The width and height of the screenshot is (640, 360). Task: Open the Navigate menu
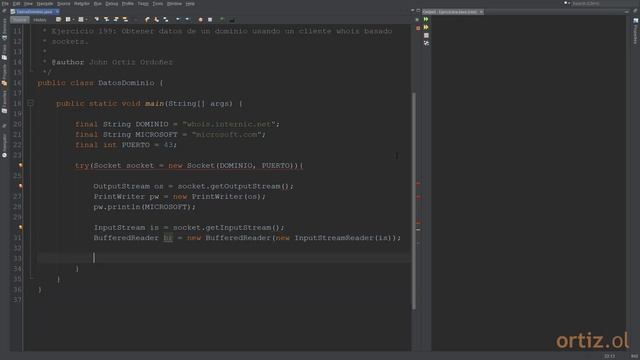pyautogui.click(x=44, y=4)
